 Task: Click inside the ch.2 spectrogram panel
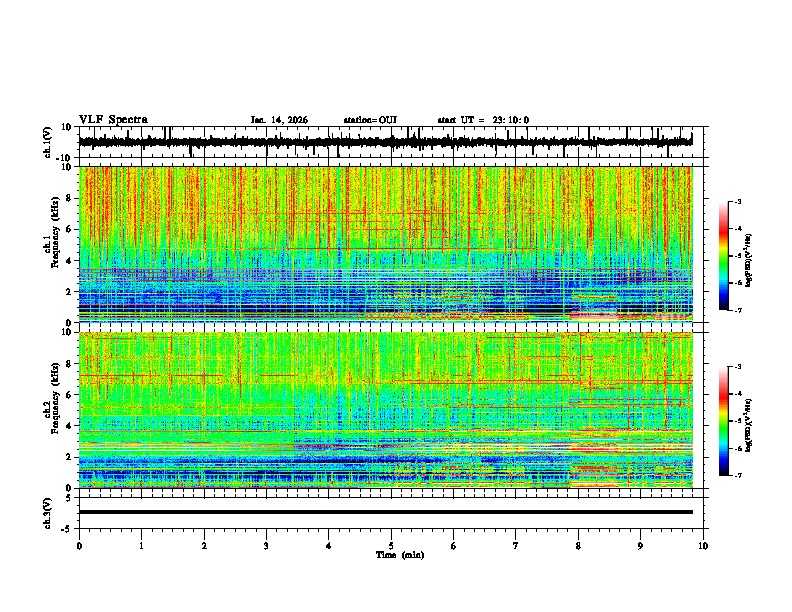[x=386, y=410]
